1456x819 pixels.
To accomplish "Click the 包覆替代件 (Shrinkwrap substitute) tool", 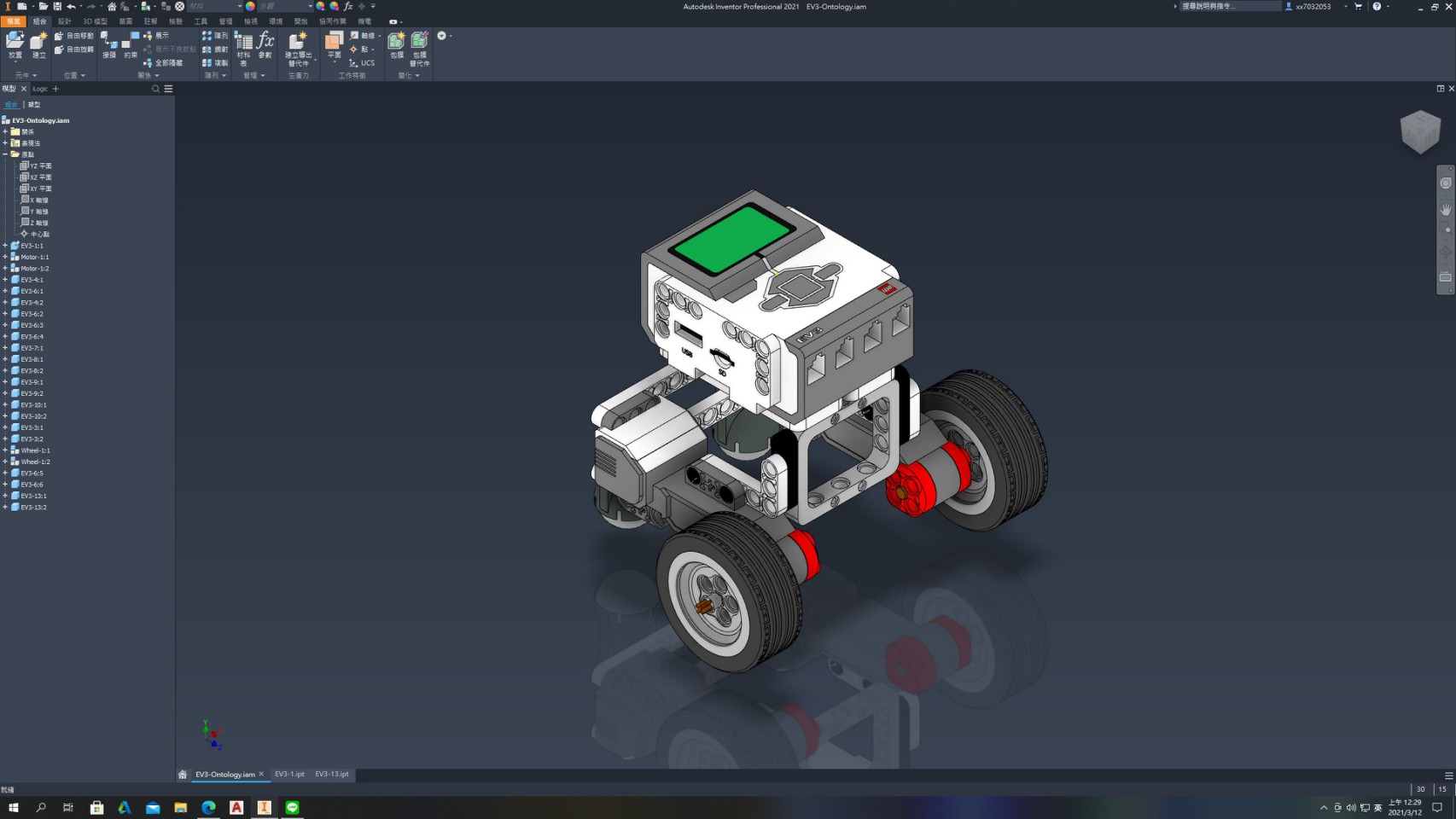I will click(x=419, y=49).
